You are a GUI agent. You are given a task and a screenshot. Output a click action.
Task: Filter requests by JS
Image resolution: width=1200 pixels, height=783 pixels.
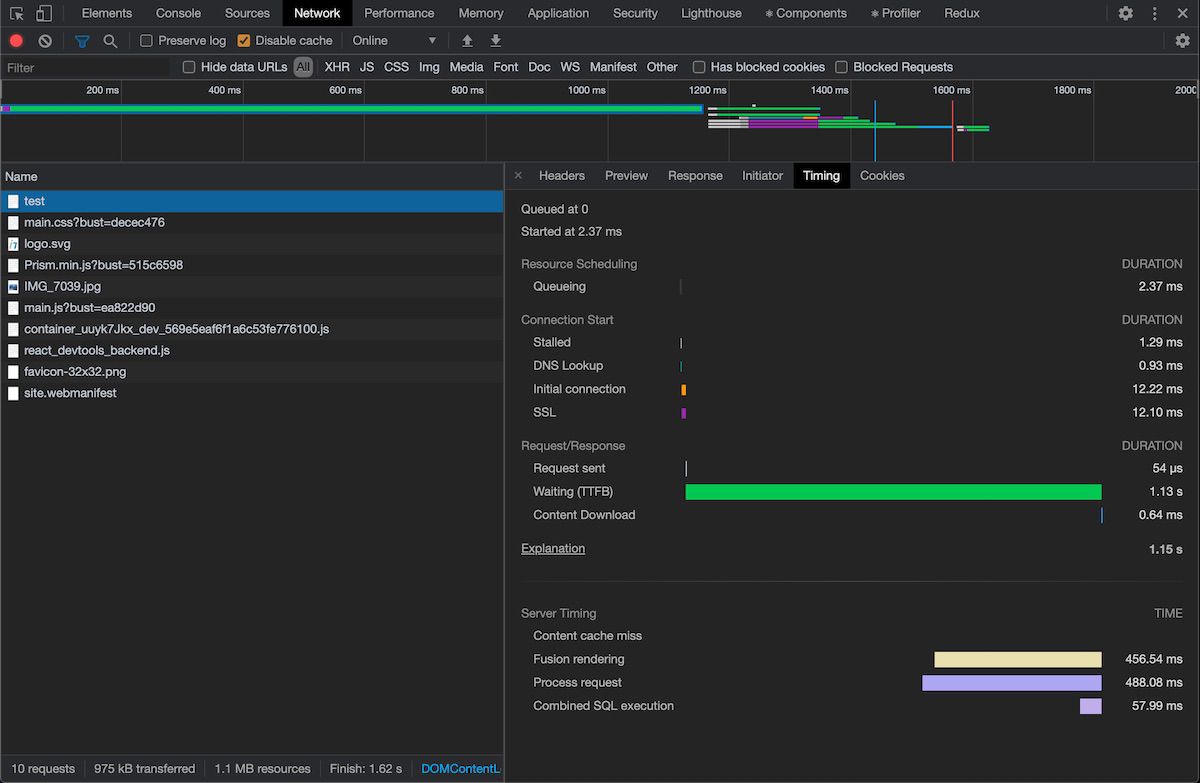pyautogui.click(x=367, y=67)
